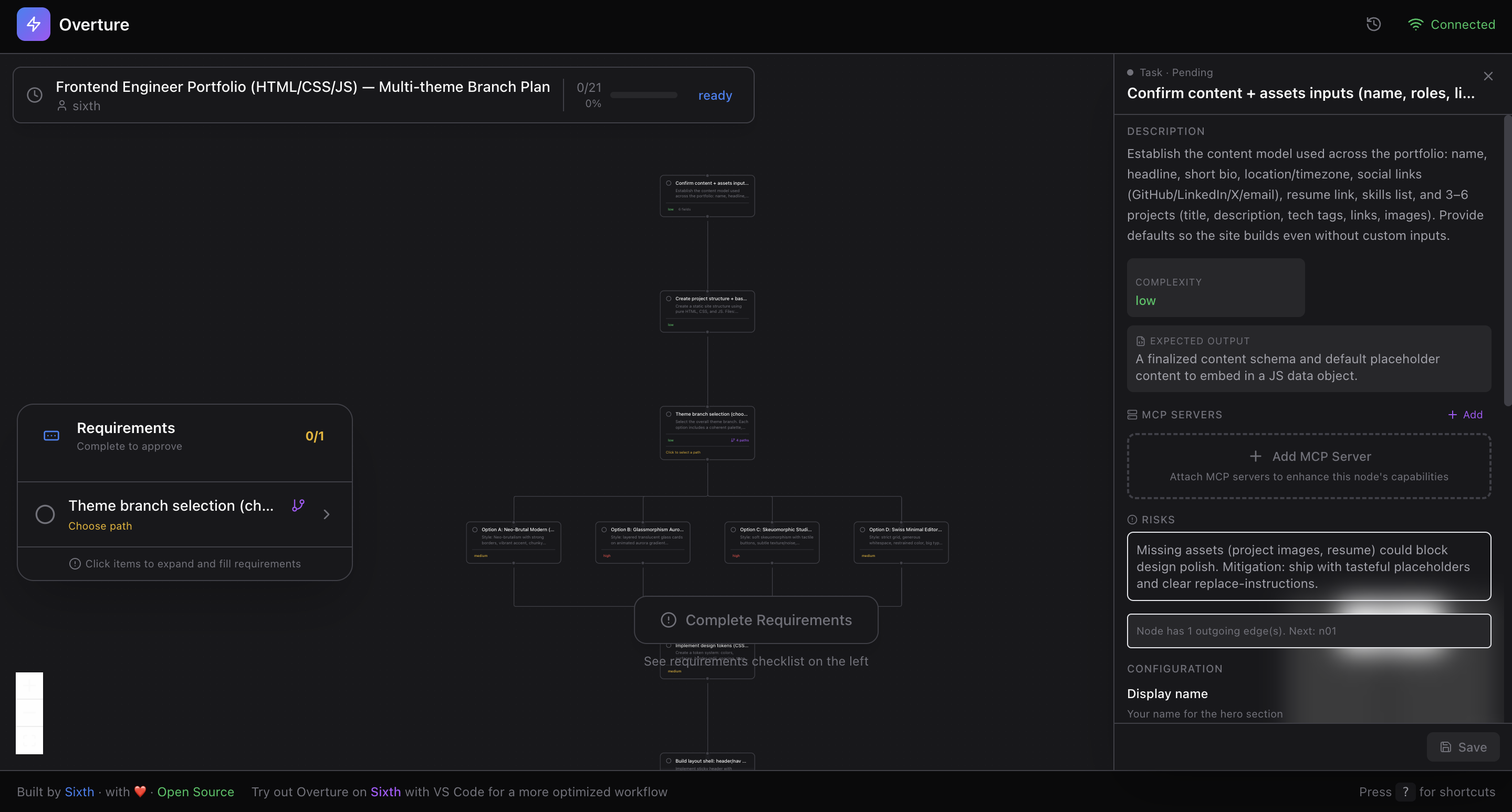
Task: Select Option D Swiss Minimal Editorial node circle
Action: pyautogui.click(x=862, y=530)
